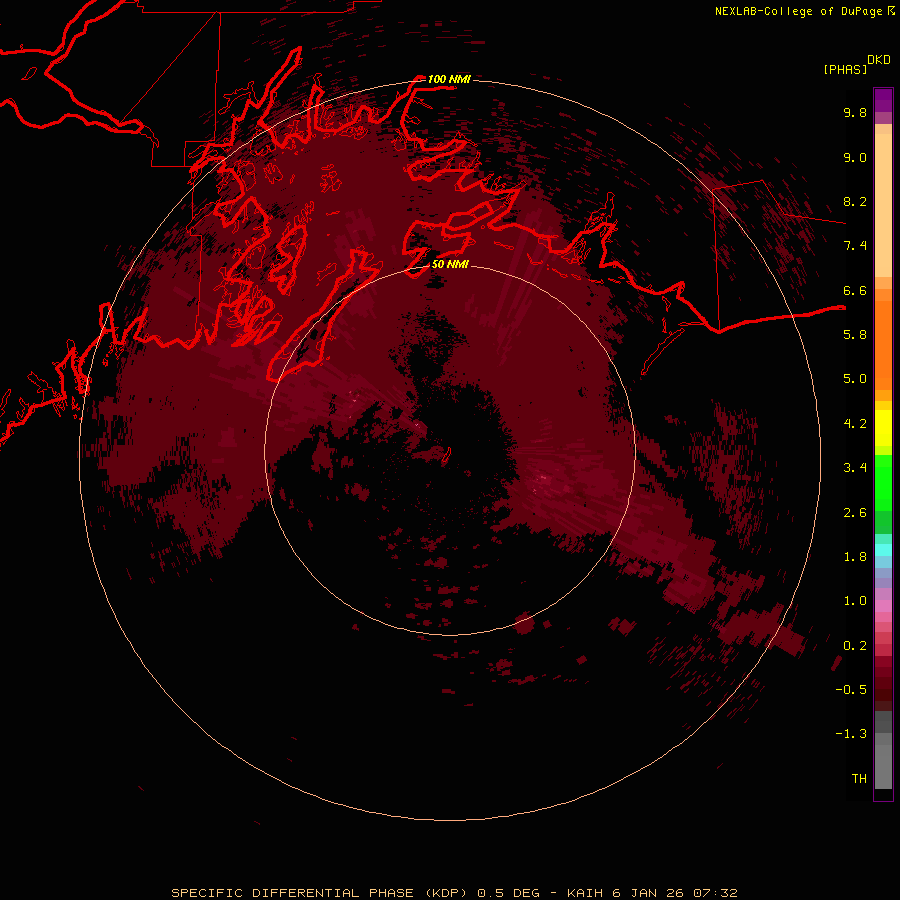
Task: Click the 2.6 value on color scale
Action: point(855,513)
